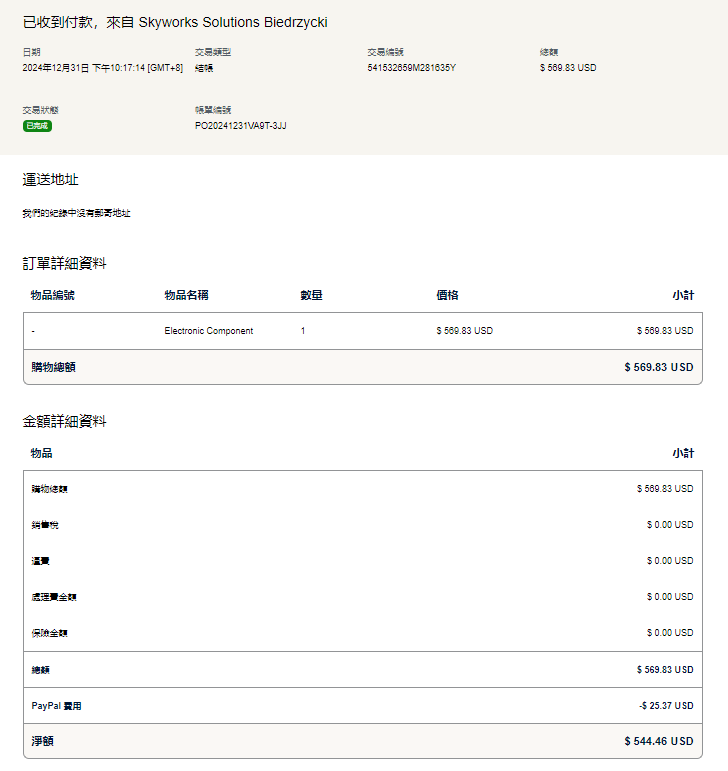Click the 物品名稱 column header
Viewport: 728px width, 771px height.
coord(186,295)
